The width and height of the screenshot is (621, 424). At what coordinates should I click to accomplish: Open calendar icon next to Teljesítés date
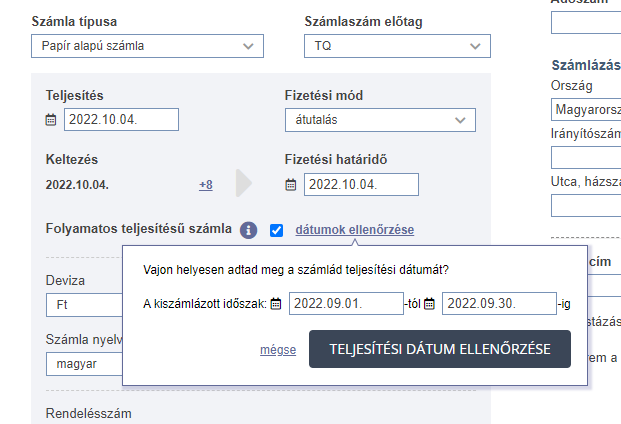click(51, 120)
